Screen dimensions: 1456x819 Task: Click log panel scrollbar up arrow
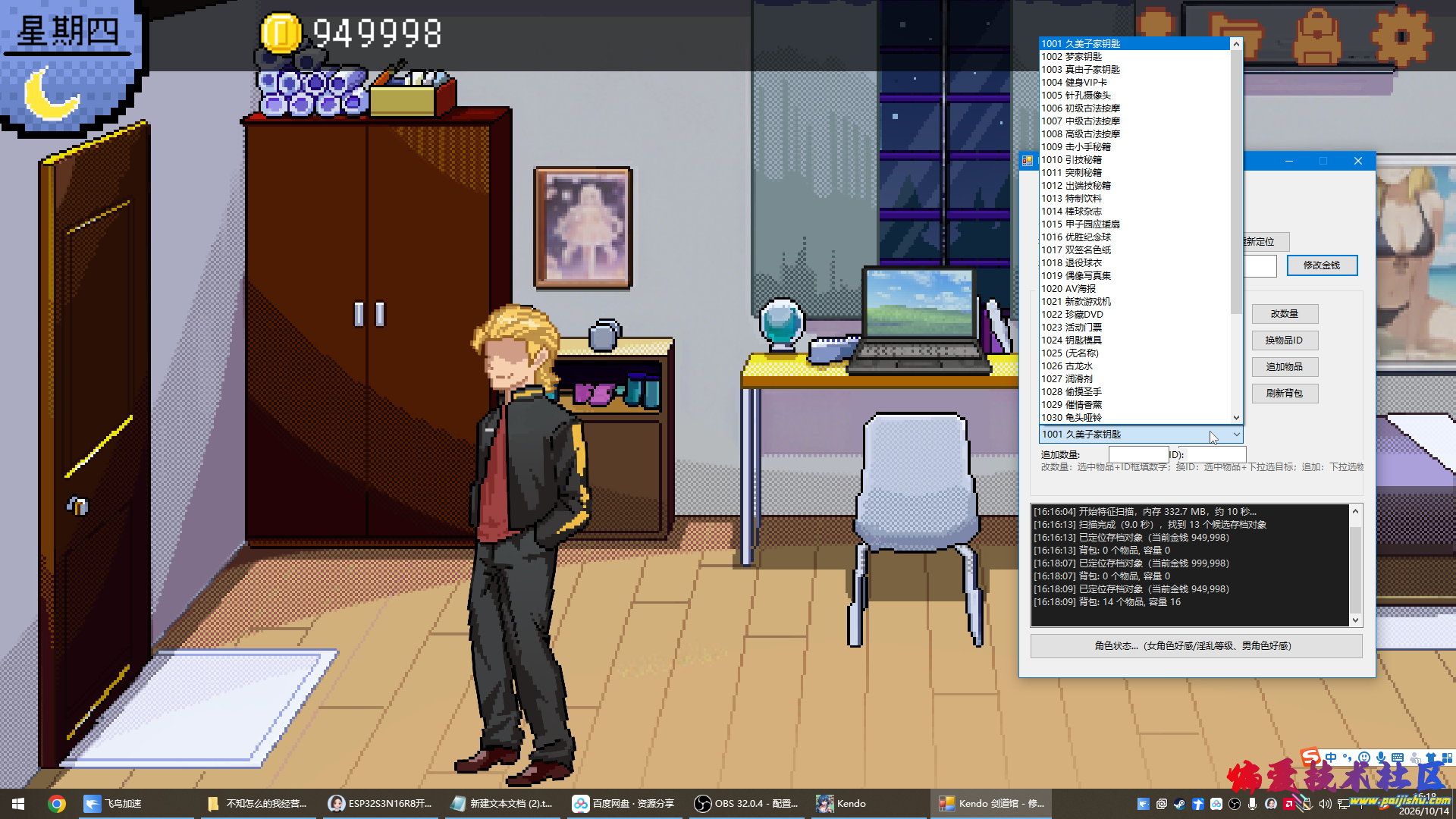[x=1356, y=511]
